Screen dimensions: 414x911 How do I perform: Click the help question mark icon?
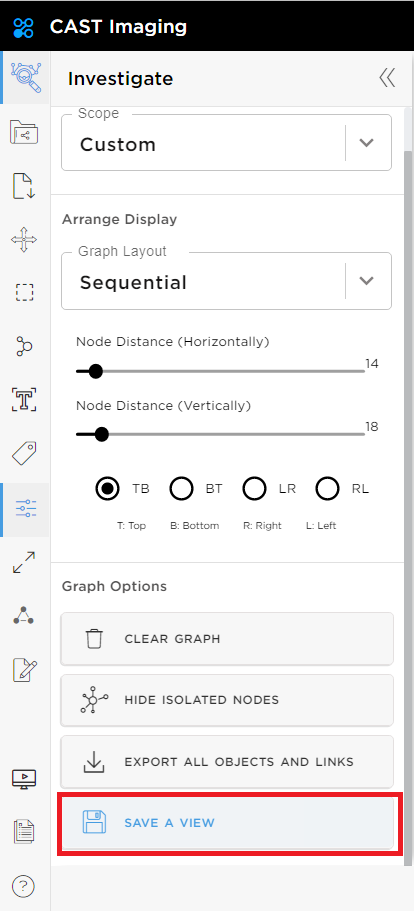(x=23, y=887)
